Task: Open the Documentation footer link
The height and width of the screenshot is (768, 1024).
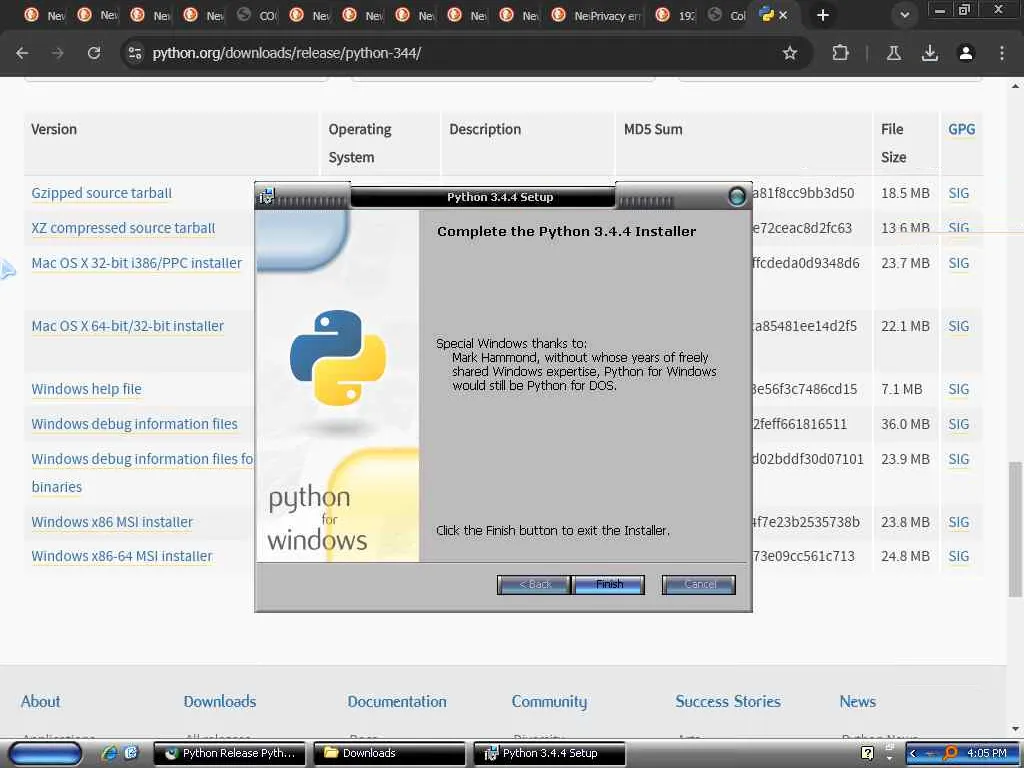Action: coord(397,701)
